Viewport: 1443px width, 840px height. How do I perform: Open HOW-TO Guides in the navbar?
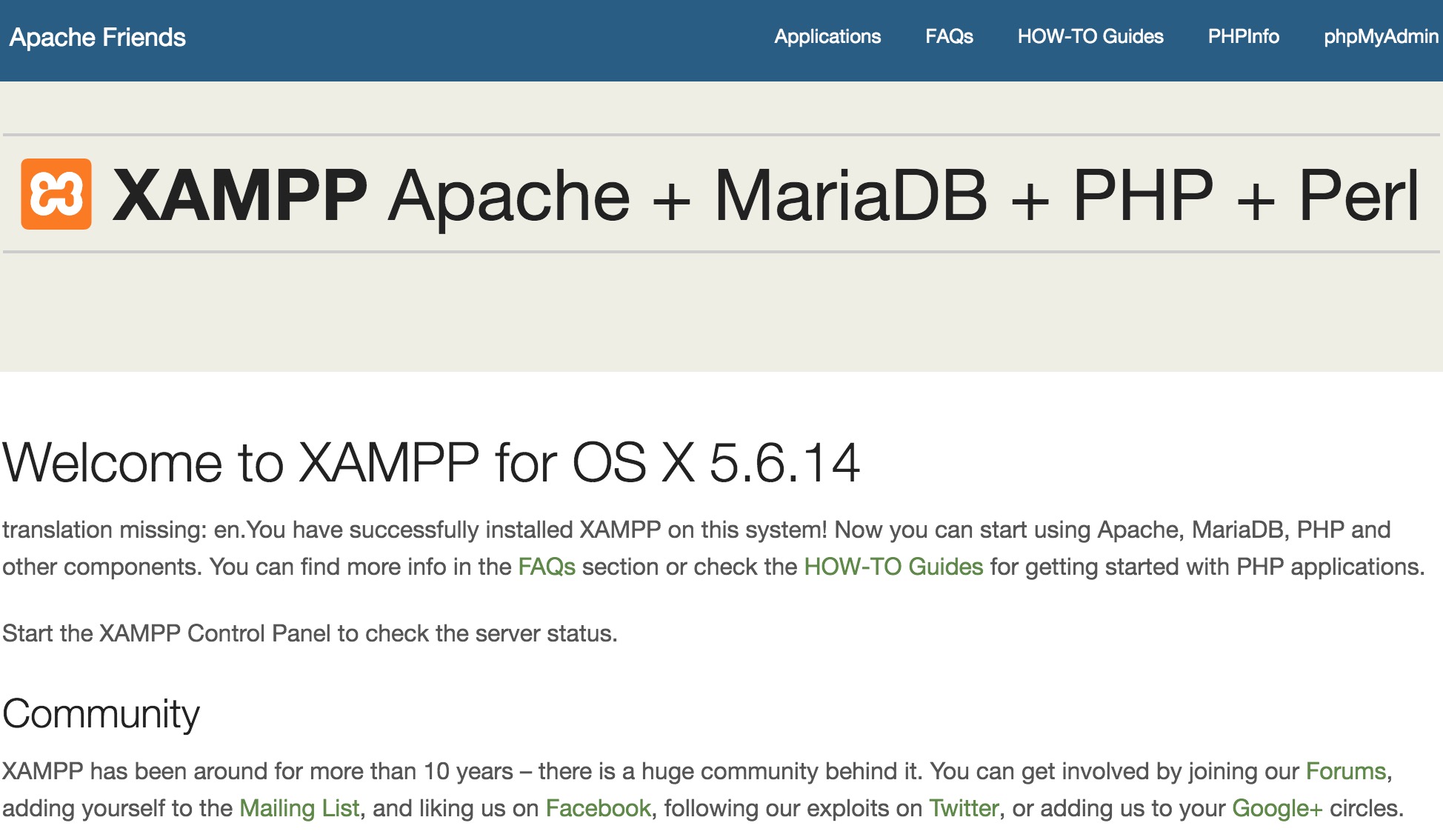(1090, 36)
